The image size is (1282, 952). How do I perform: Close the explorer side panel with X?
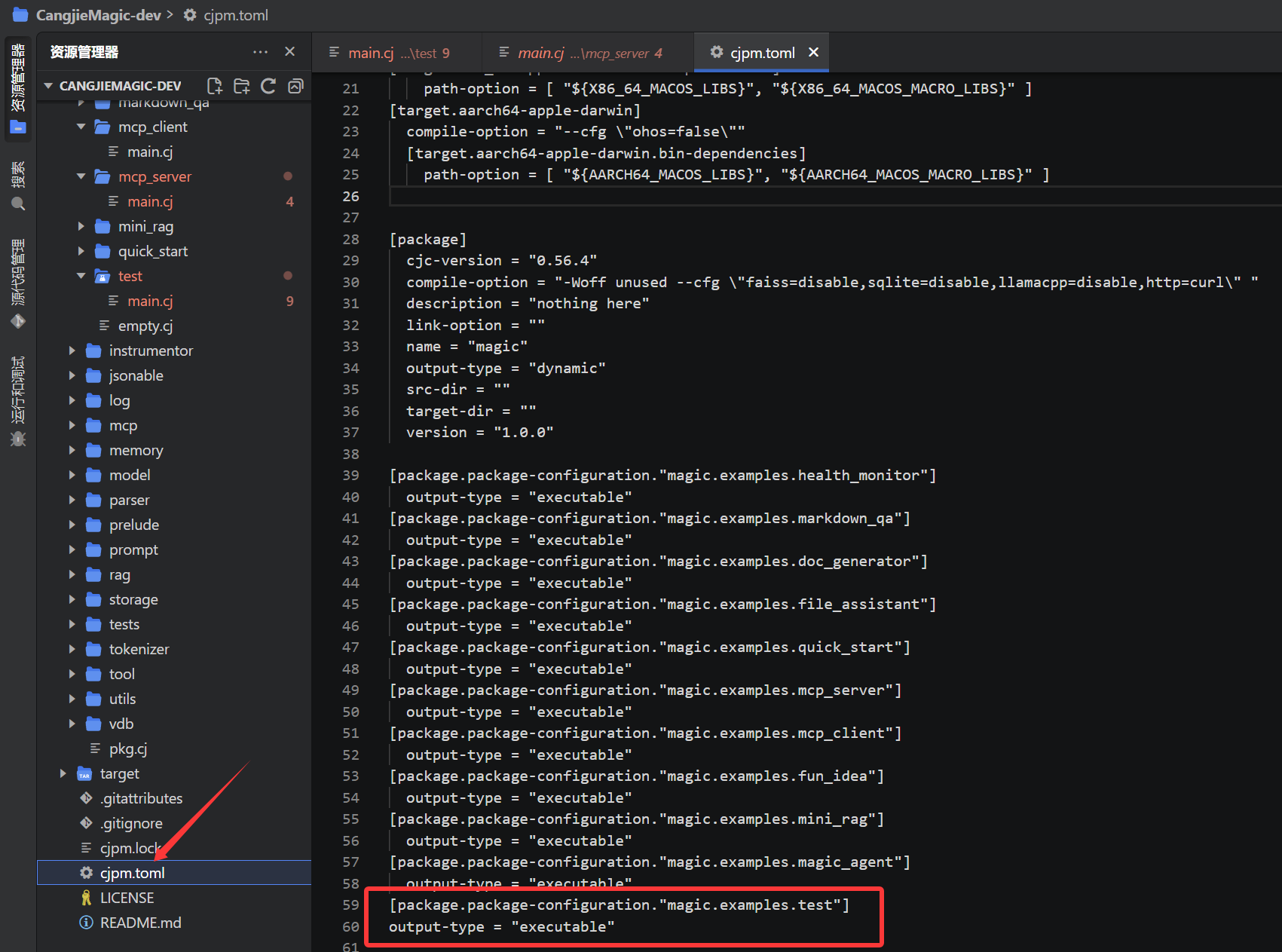[289, 52]
